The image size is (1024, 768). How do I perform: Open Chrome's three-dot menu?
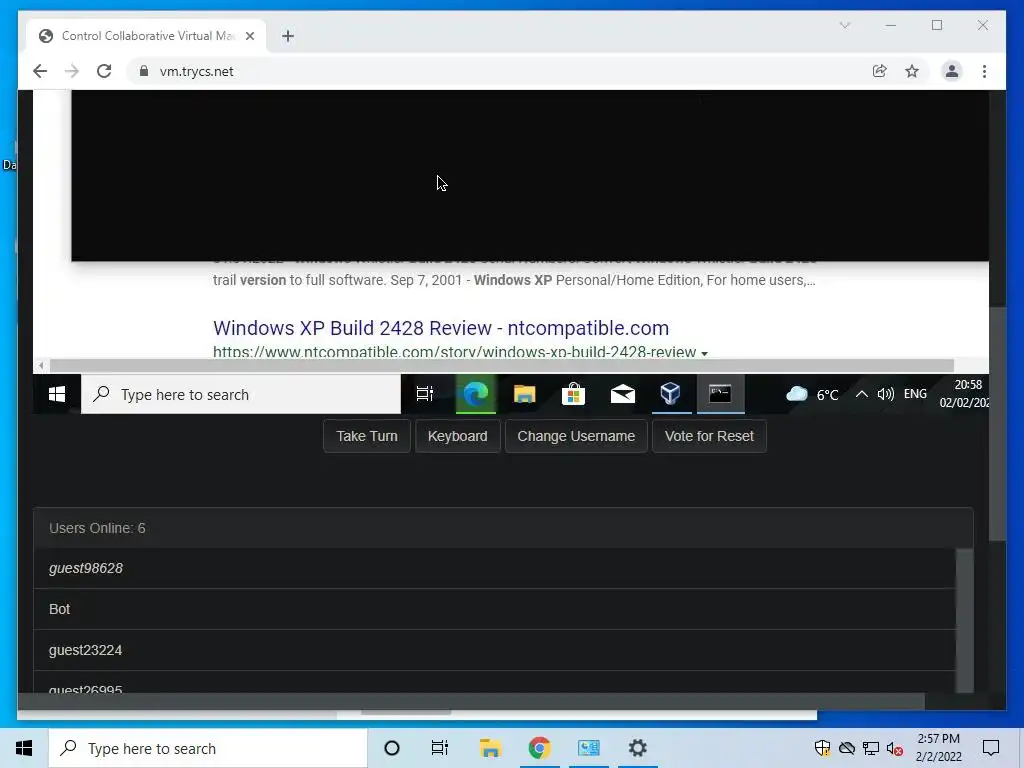[984, 71]
